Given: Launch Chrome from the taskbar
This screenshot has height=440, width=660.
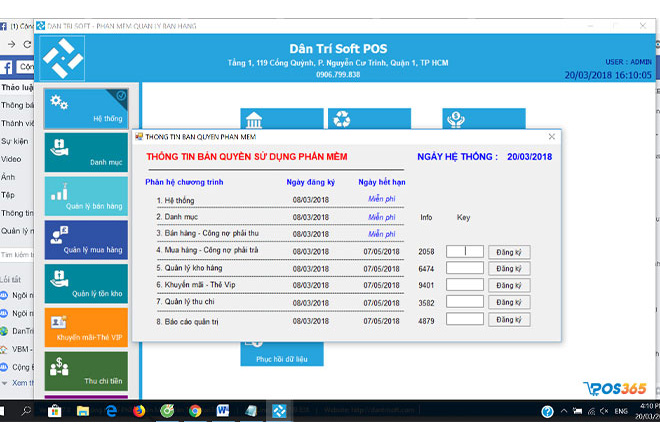Looking at the screenshot, I should pyautogui.click(x=195, y=411).
